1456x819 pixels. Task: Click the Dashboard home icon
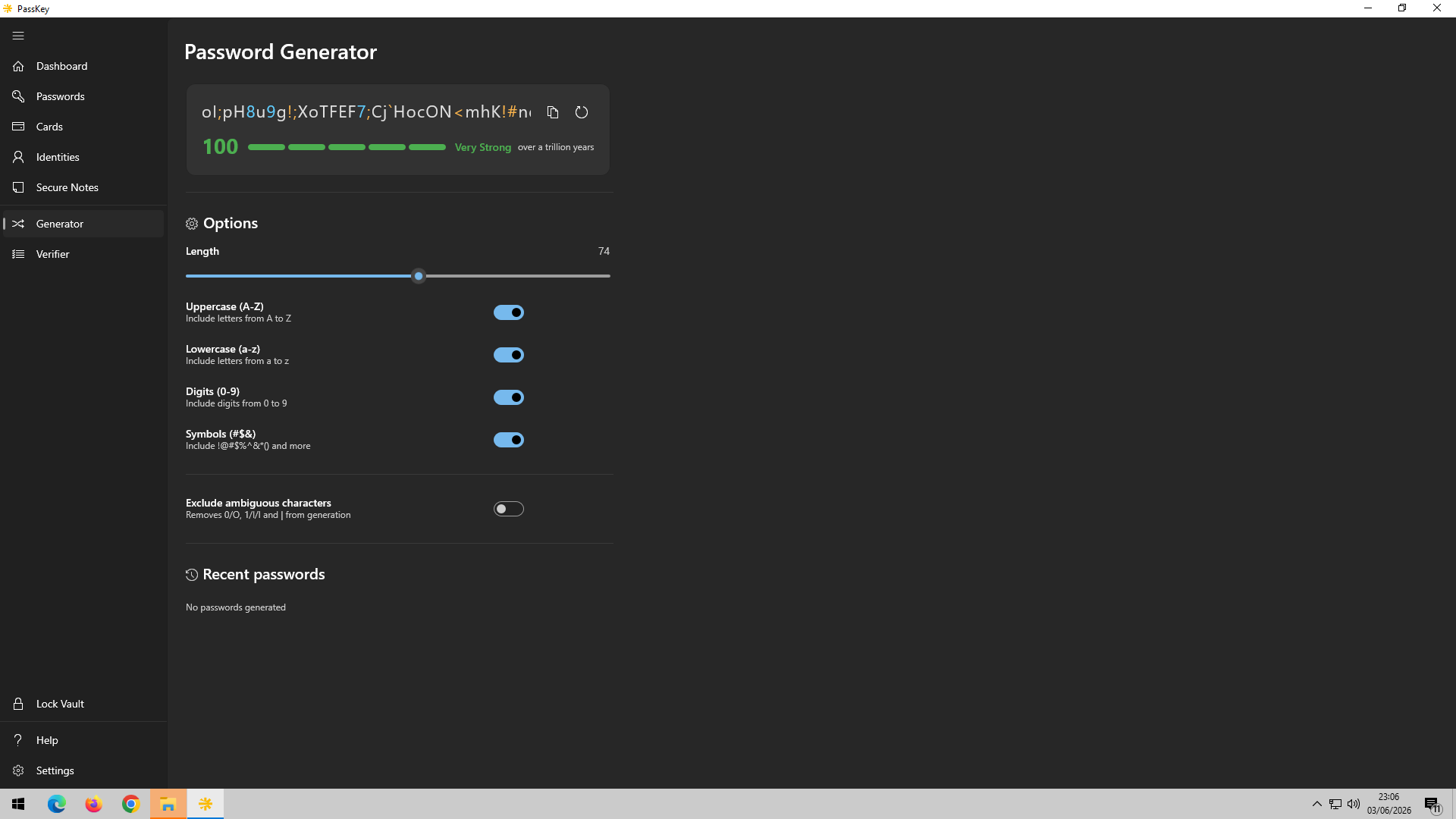[18, 66]
